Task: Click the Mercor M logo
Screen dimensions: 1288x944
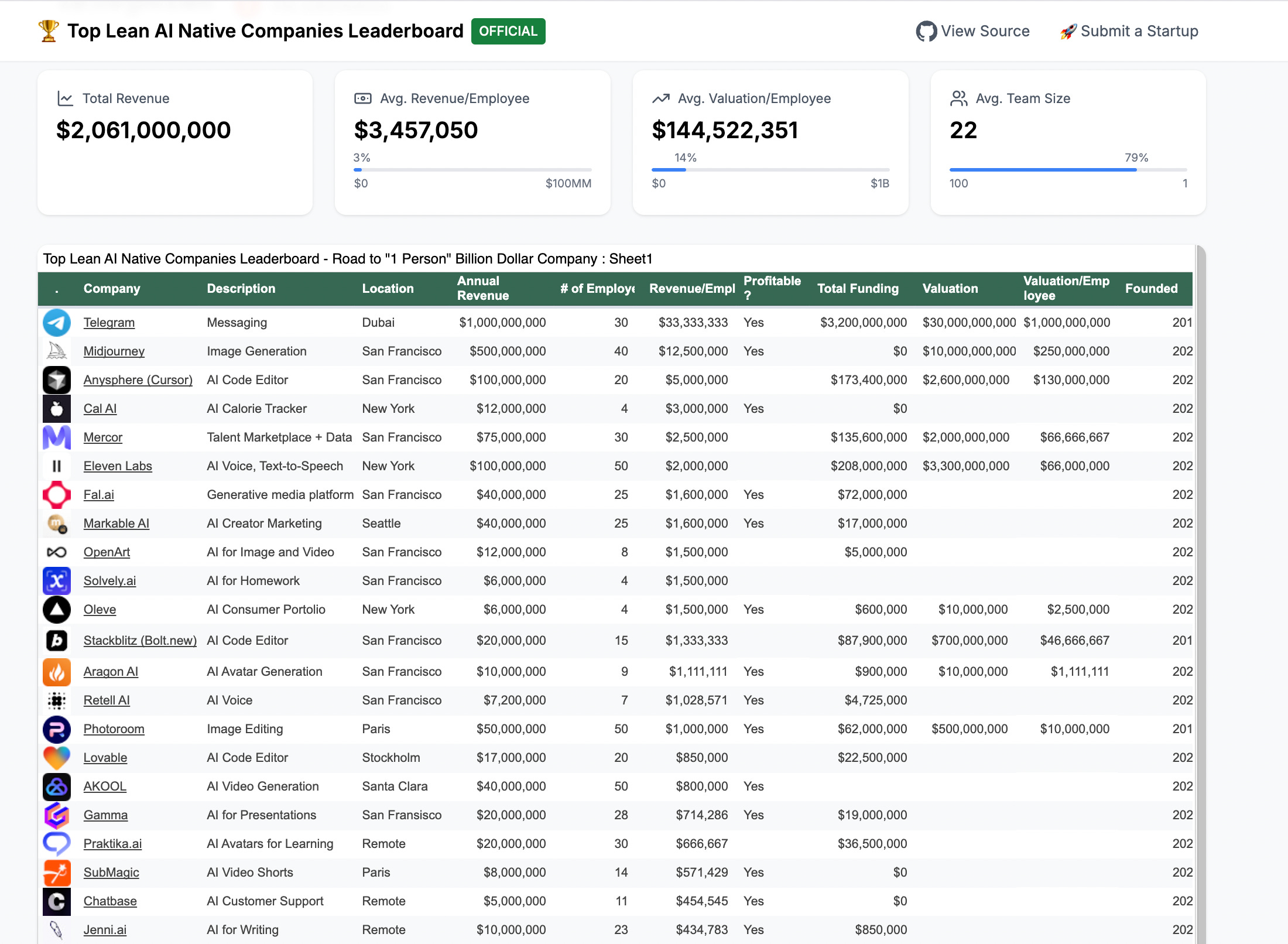Action: point(57,437)
